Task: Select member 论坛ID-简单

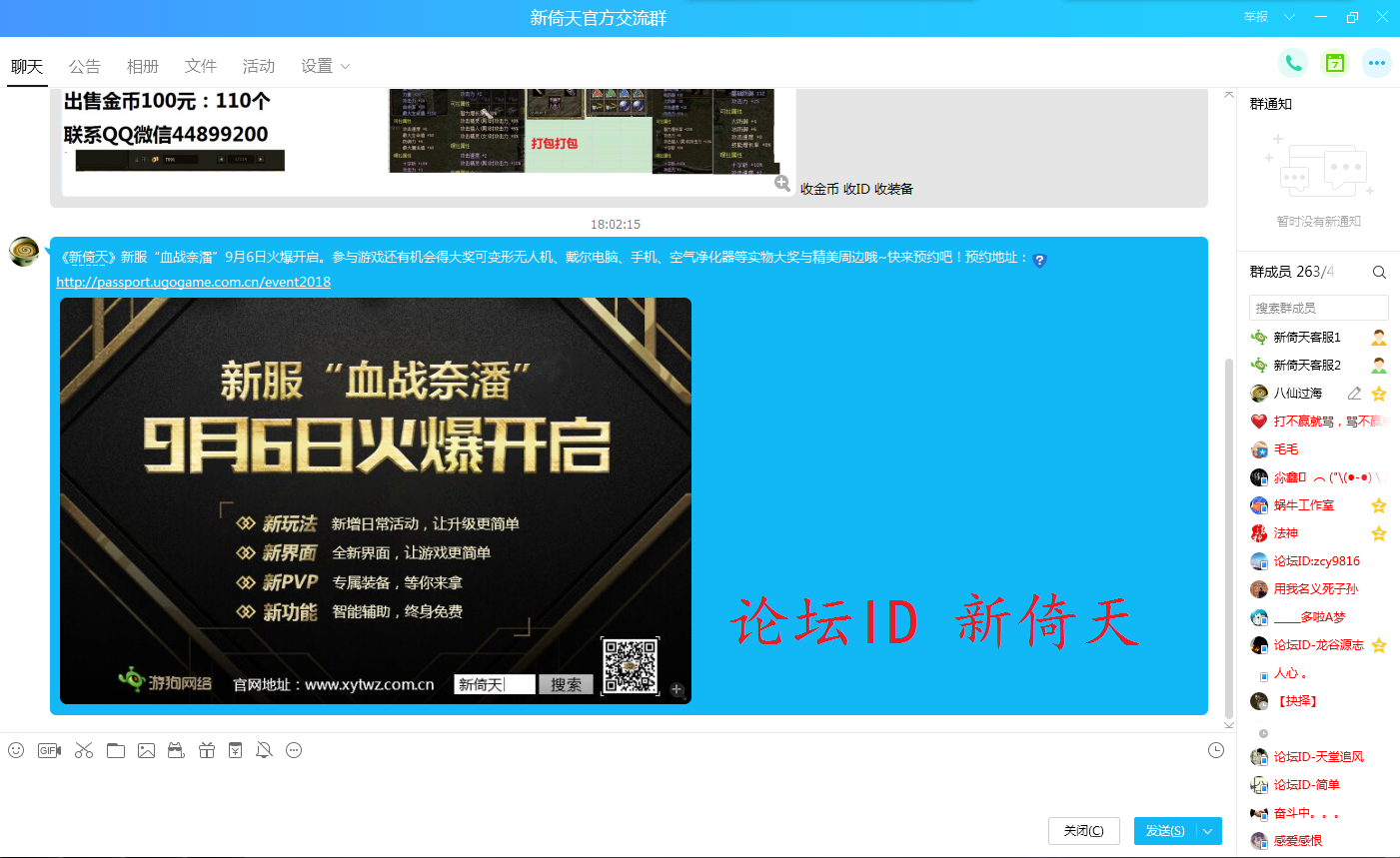Action: pos(1318,785)
